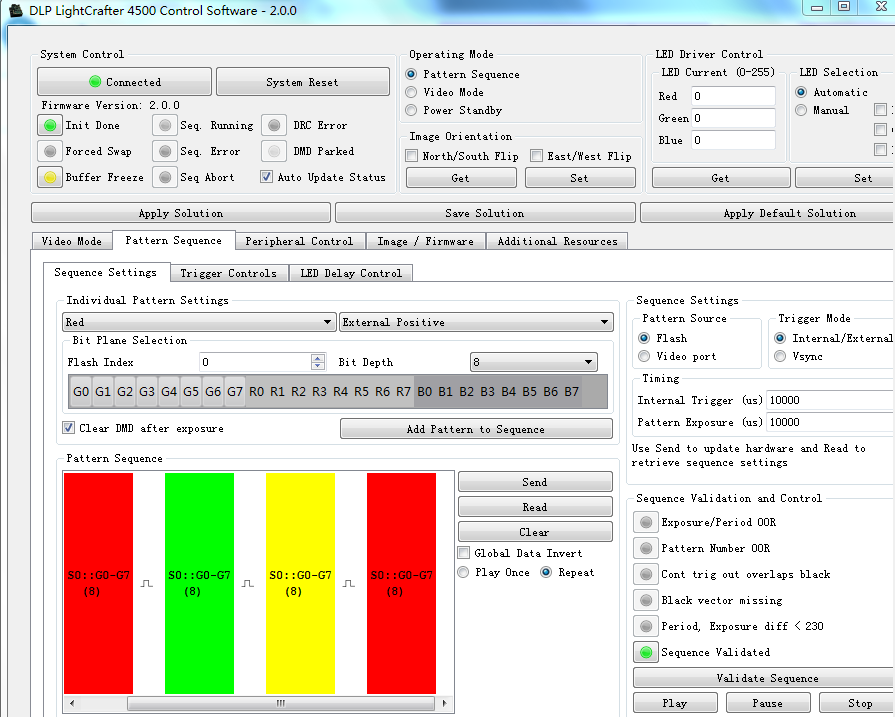This screenshot has height=717, width=895.
Task: Click the yellow Buffer Freeze indicator
Action: (50, 177)
